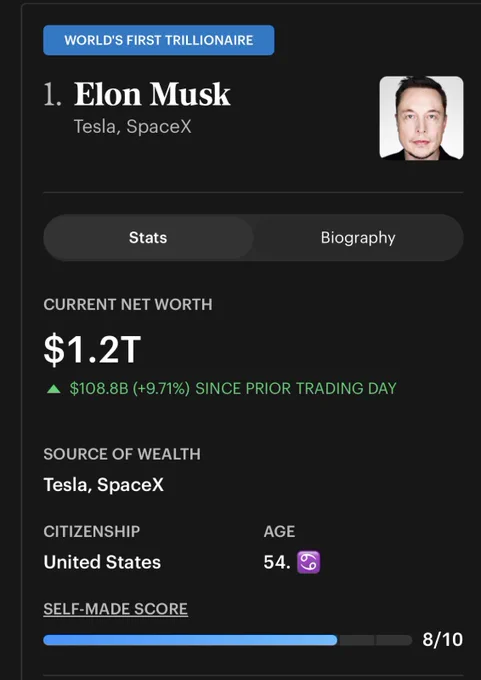Select the Elon Musk name heading

click(x=152, y=94)
